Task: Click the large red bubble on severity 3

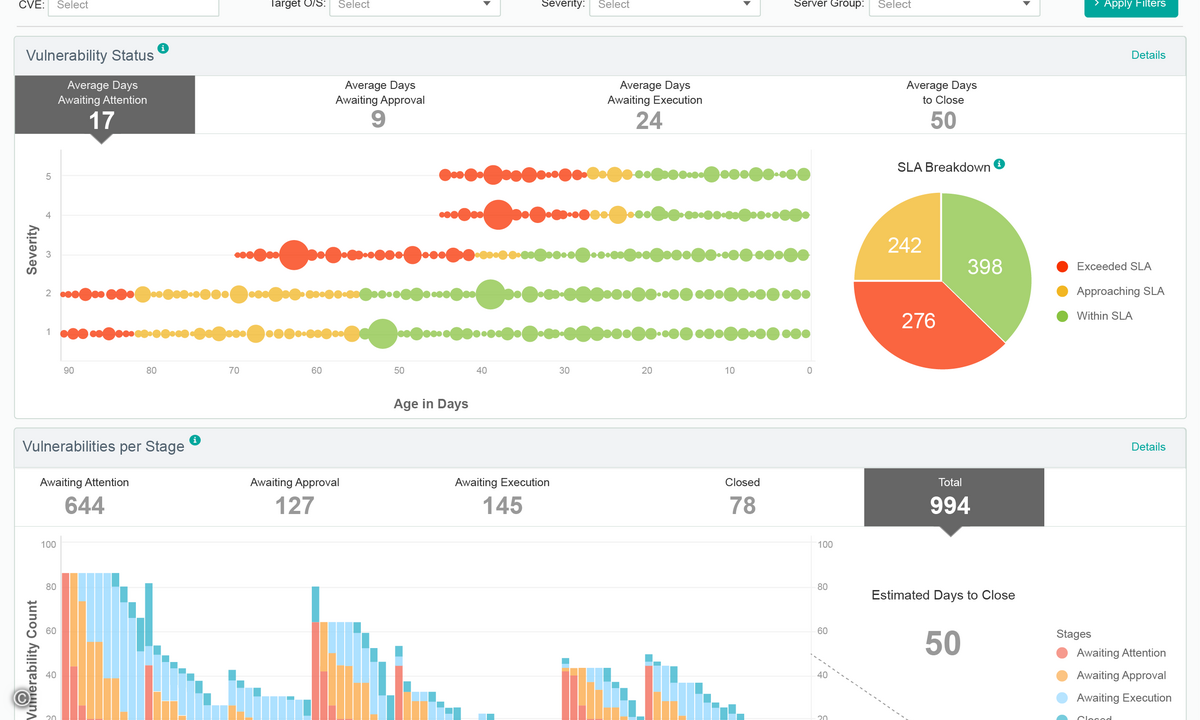Action: pyautogui.click(x=293, y=255)
